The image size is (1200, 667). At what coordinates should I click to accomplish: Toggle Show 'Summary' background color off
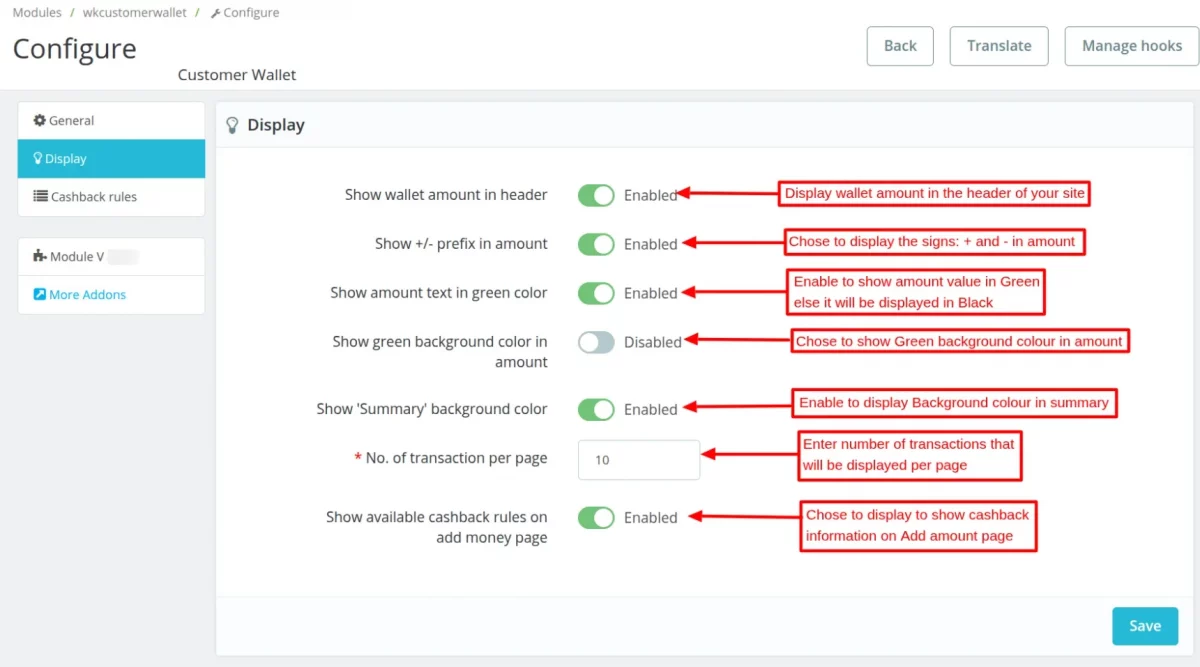click(x=596, y=409)
